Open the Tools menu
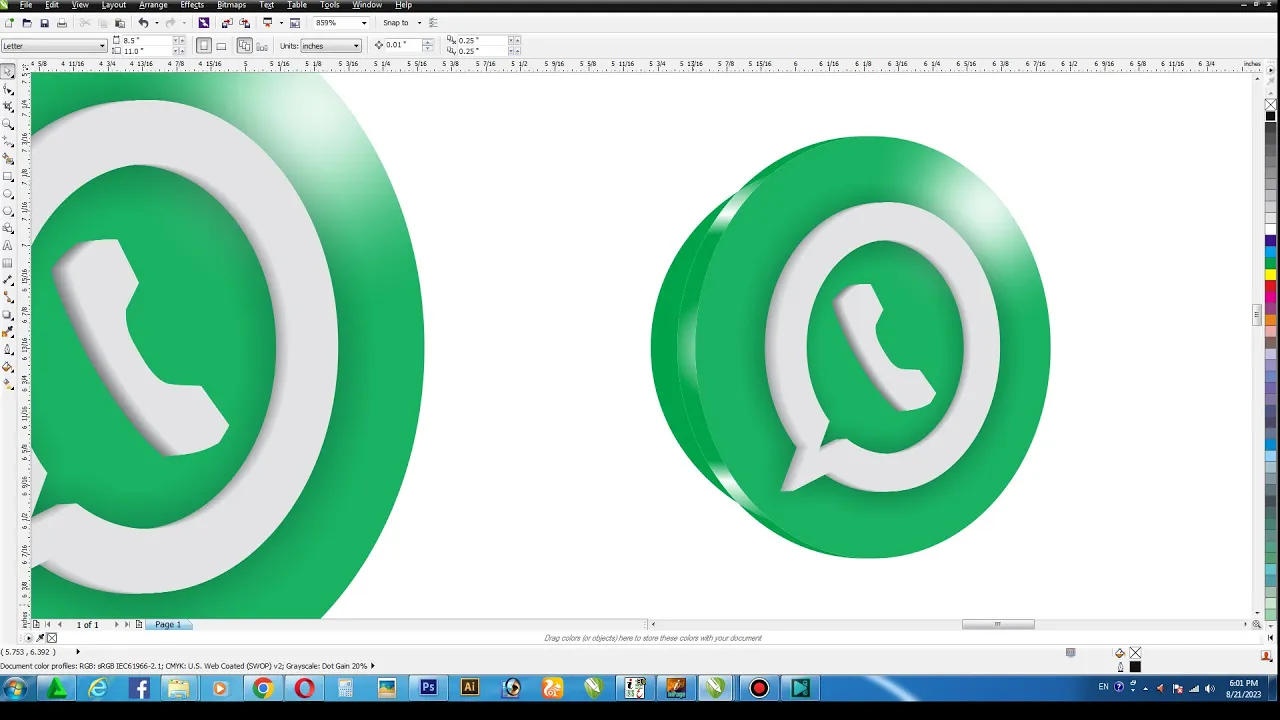 (330, 5)
